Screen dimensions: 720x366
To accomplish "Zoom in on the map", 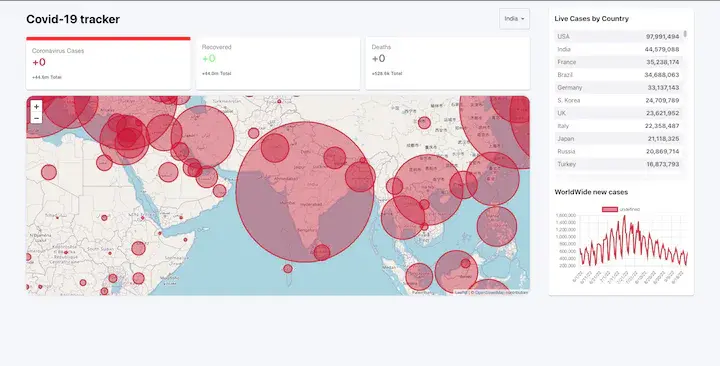I will pyautogui.click(x=36, y=107).
